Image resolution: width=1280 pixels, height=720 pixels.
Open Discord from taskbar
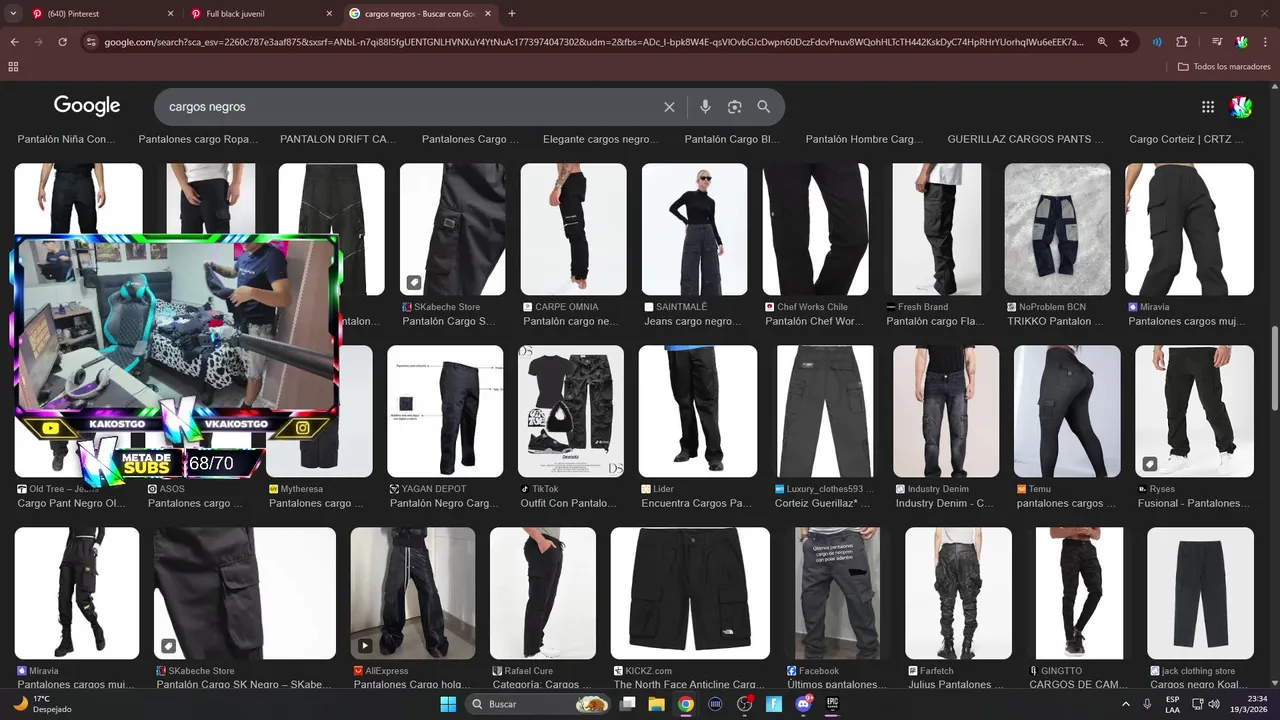tap(803, 704)
